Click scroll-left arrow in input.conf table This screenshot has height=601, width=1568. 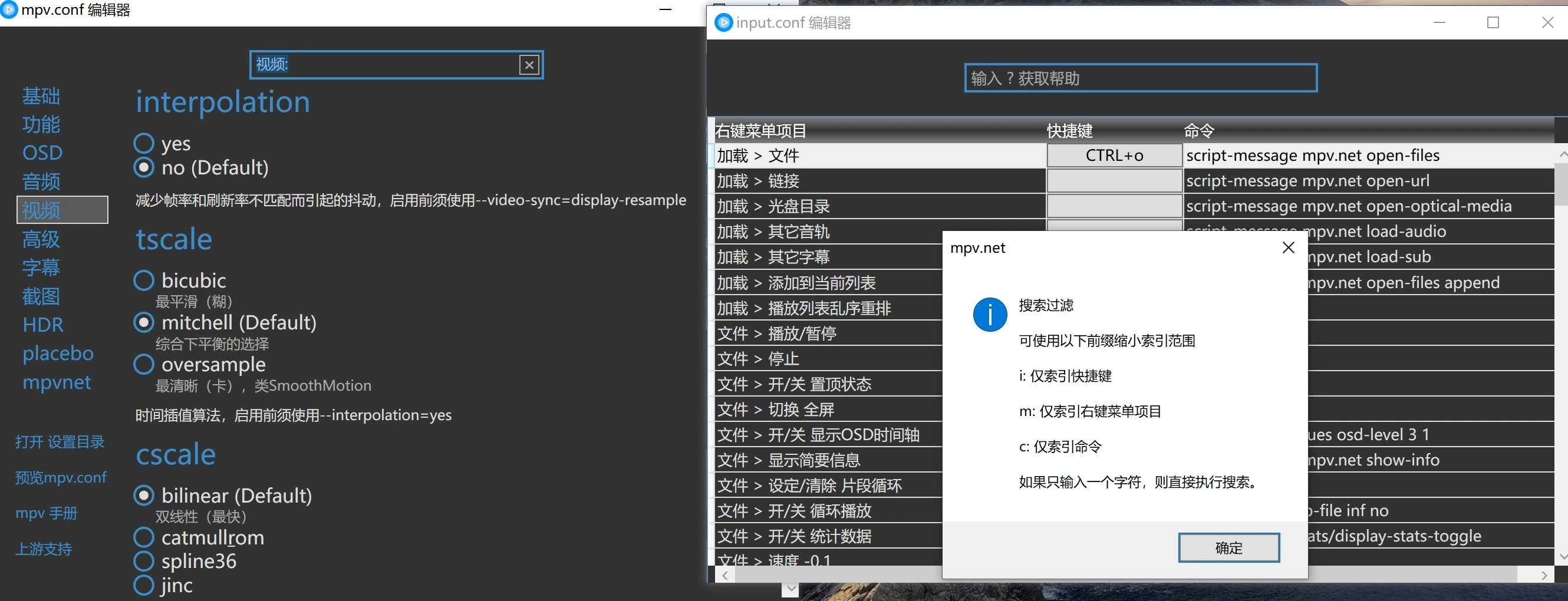click(724, 575)
